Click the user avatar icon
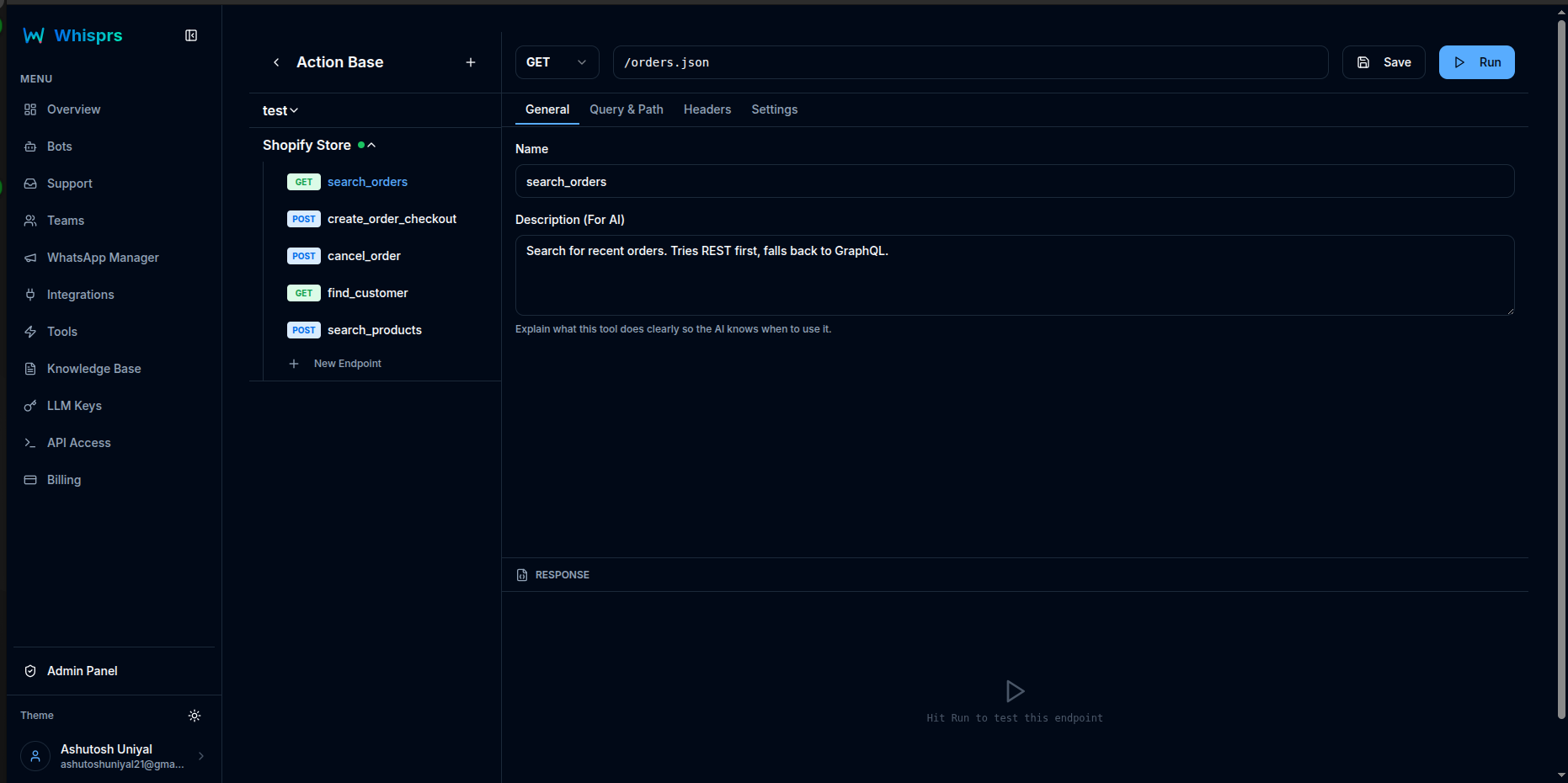Viewport: 1568px width, 783px height. (35, 756)
